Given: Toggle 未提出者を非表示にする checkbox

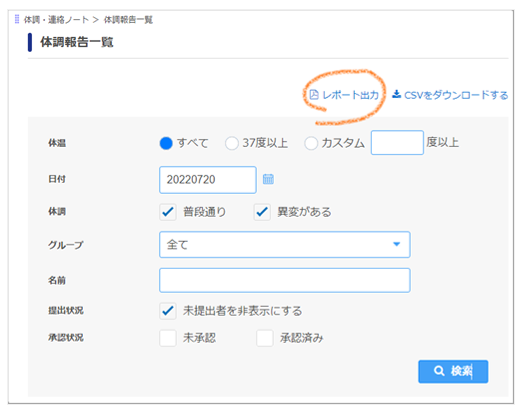Looking at the screenshot, I should point(168,311).
